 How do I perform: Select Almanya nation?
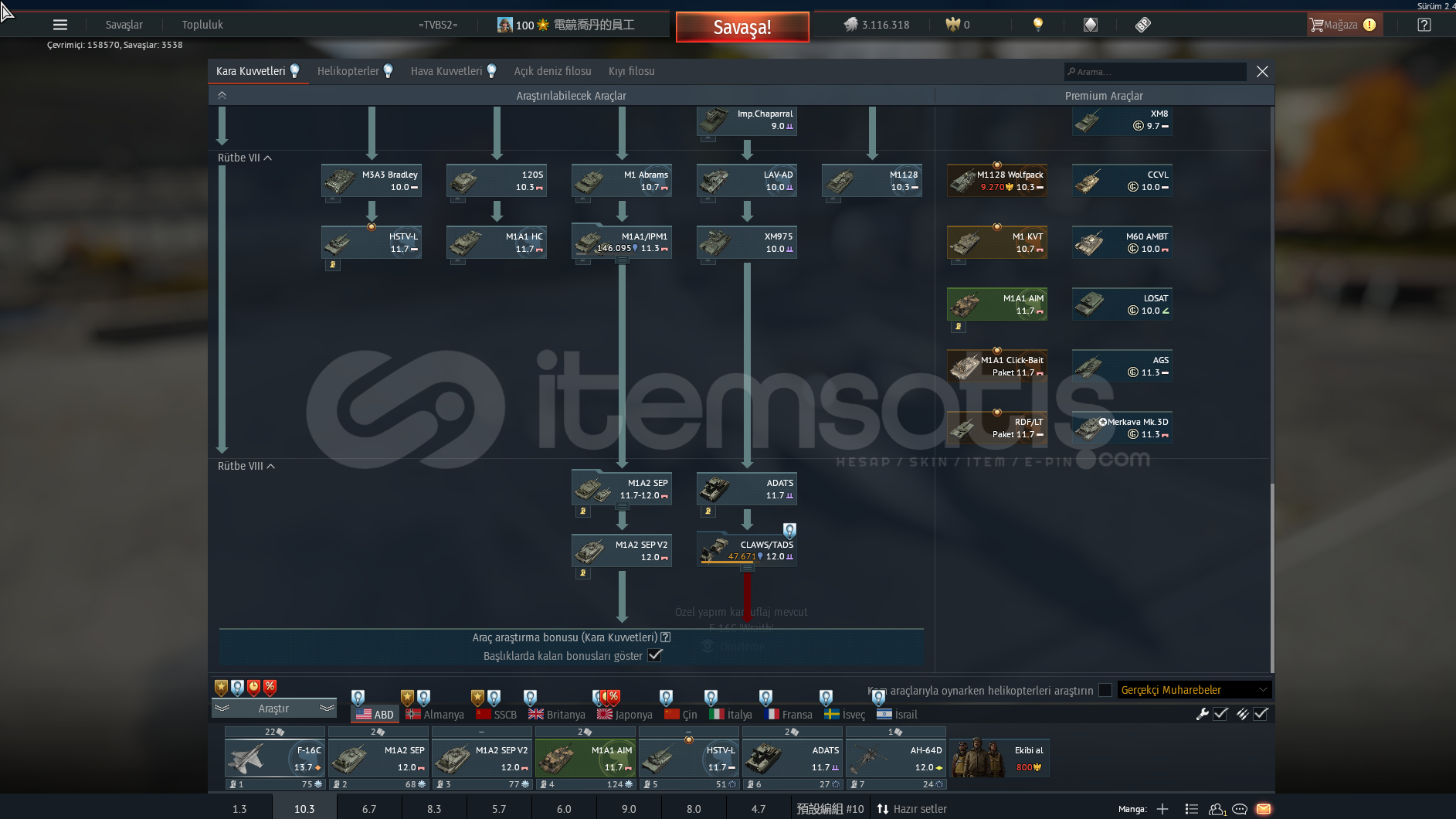435,715
